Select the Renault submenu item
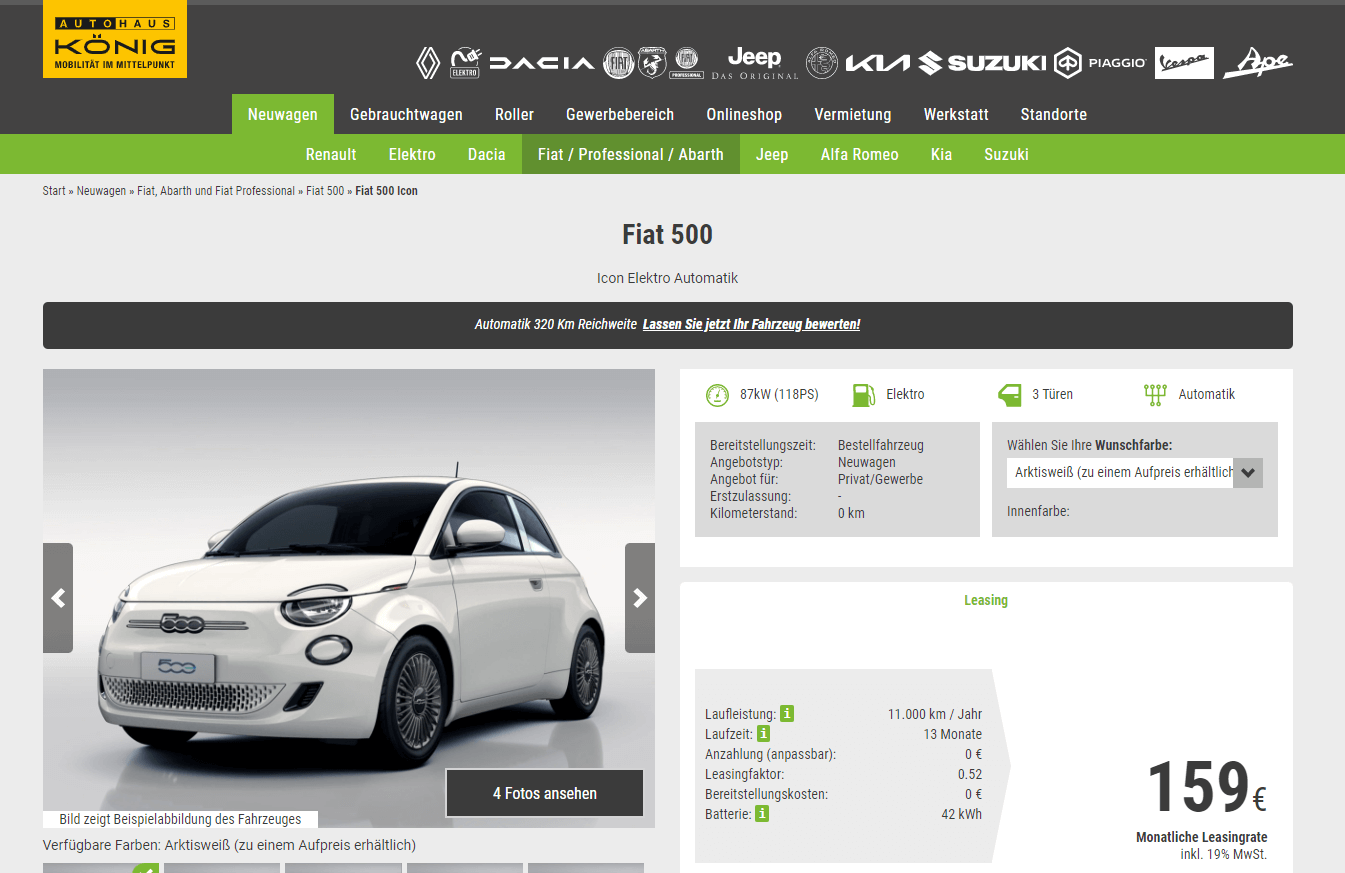1345x873 pixels. (331, 154)
